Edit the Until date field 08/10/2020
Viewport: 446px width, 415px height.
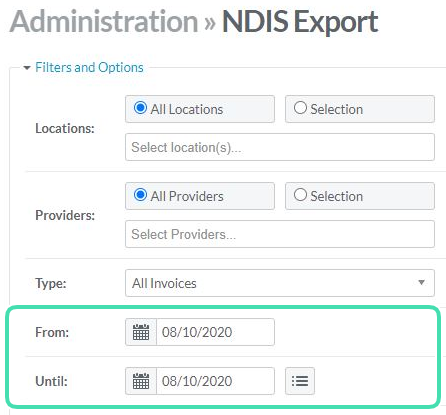coord(215,381)
